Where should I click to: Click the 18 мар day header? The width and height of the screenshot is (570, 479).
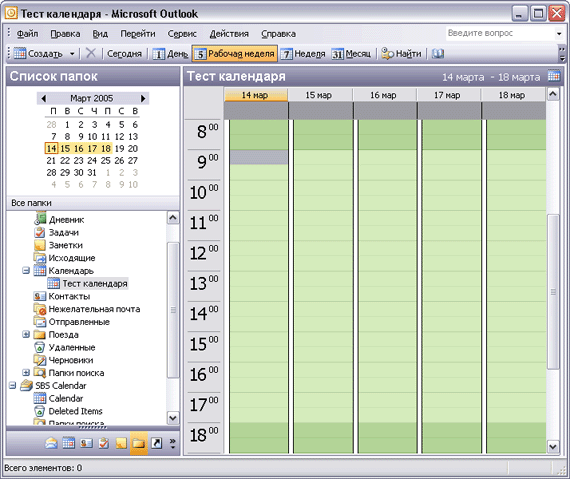pos(513,95)
